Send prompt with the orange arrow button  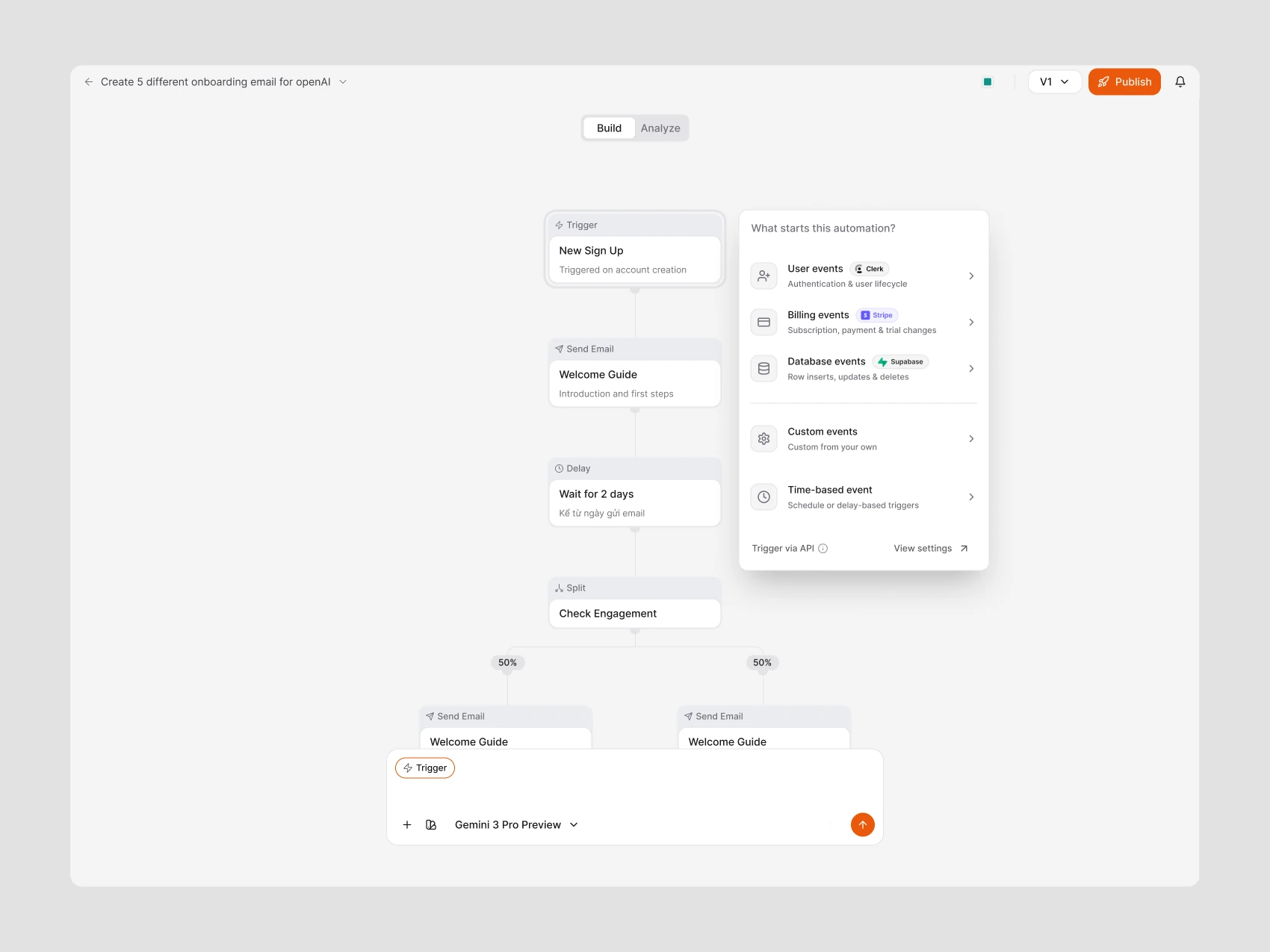863,825
